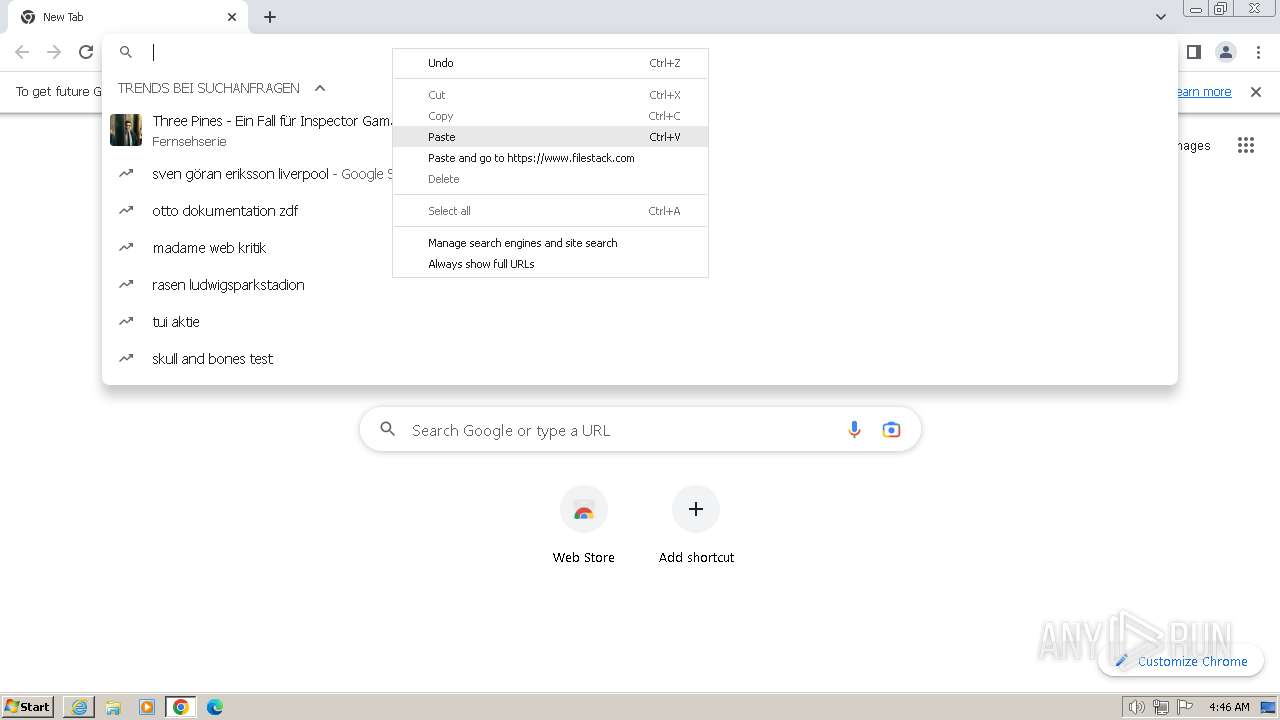Click the back navigation arrow
Viewport: 1280px width, 720px height.
point(22,52)
